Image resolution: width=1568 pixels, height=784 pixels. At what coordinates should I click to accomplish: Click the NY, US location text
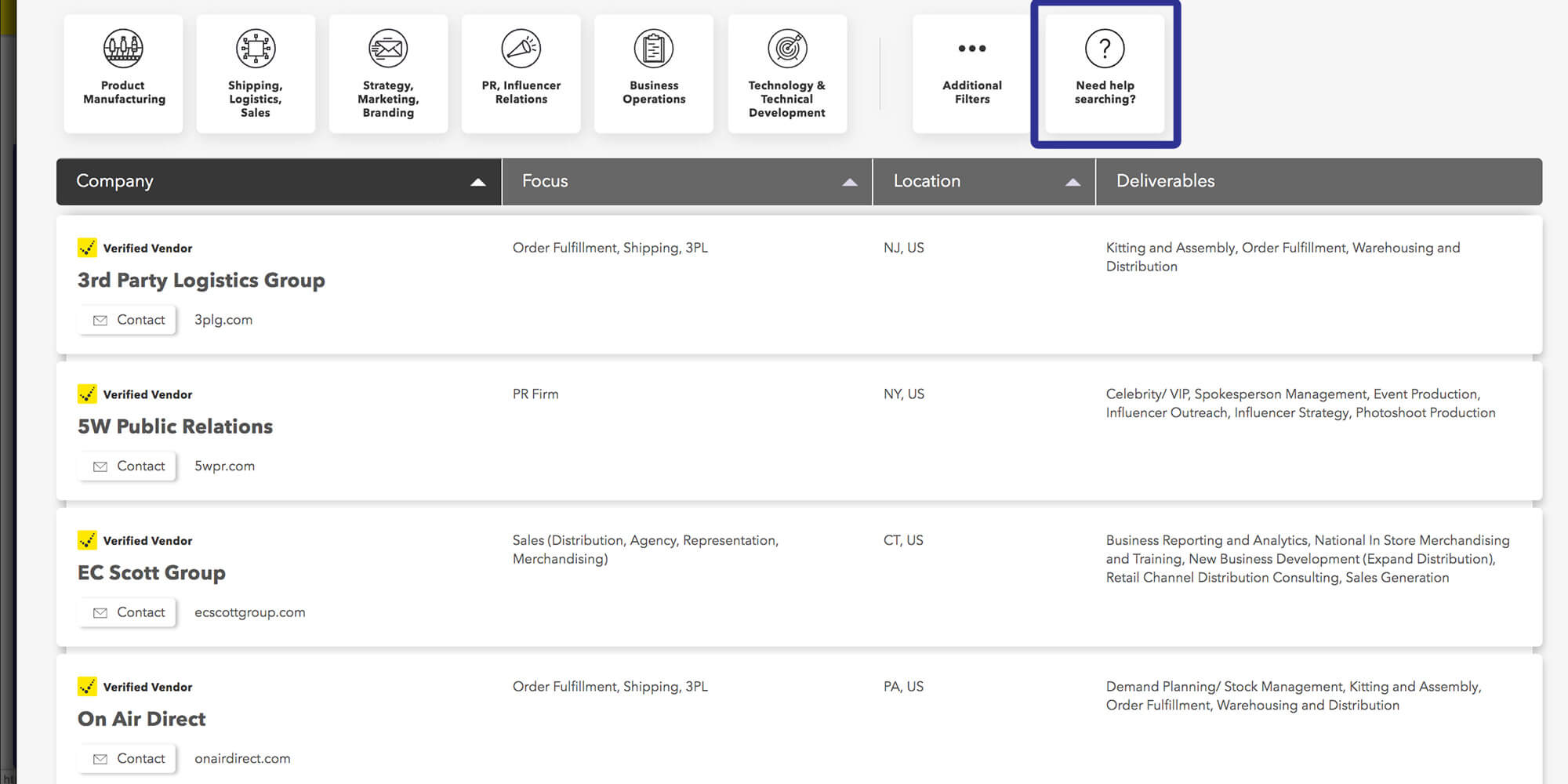click(x=904, y=394)
